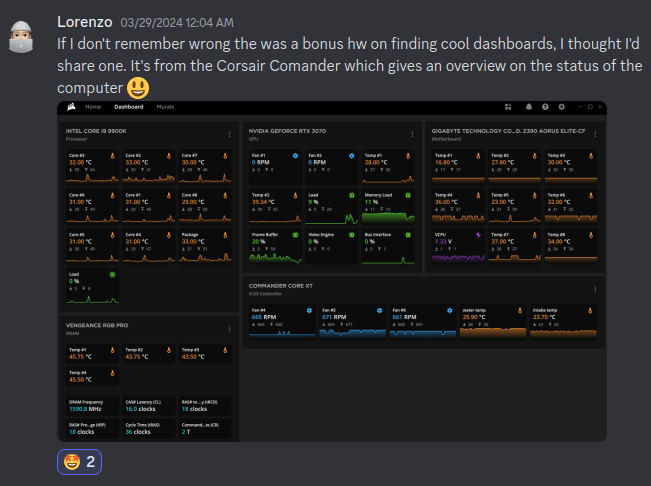The width and height of the screenshot is (651, 486).
Task: Click the Core #3 thermometer icon
Action: tap(112, 156)
